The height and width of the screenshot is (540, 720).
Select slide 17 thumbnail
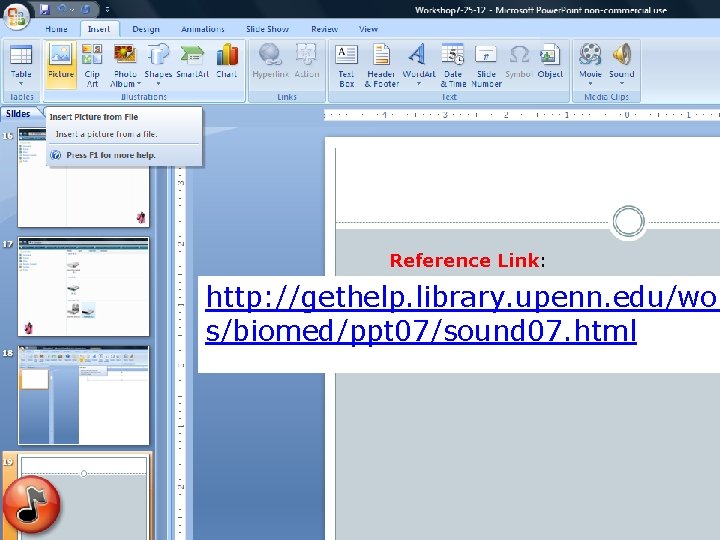click(83, 287)
